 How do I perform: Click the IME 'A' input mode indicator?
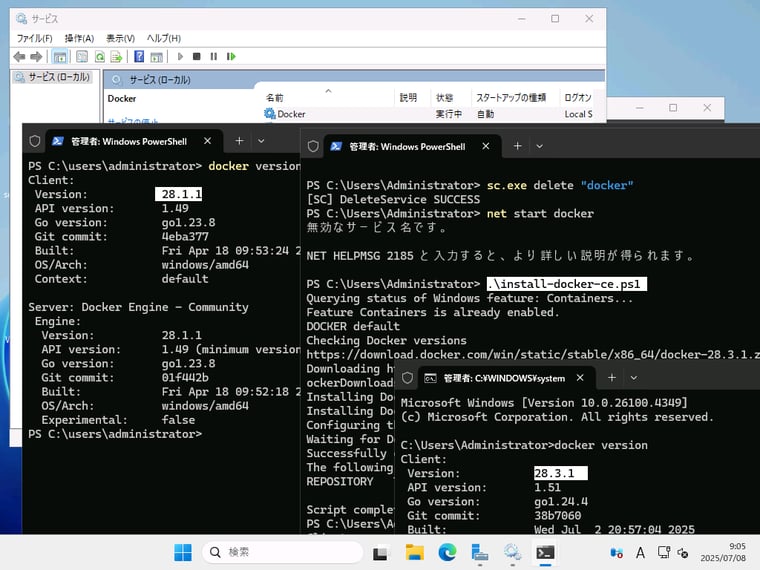640,553
